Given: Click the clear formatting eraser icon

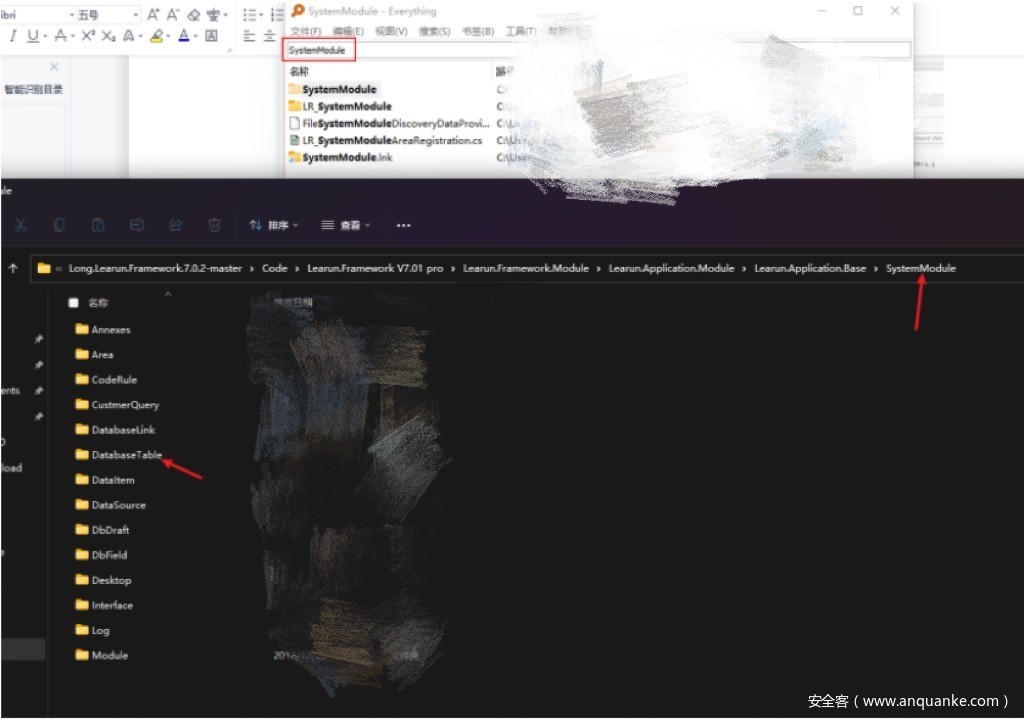Looking at the screenshot, I should pyautogui.click(x=194, y=15).
